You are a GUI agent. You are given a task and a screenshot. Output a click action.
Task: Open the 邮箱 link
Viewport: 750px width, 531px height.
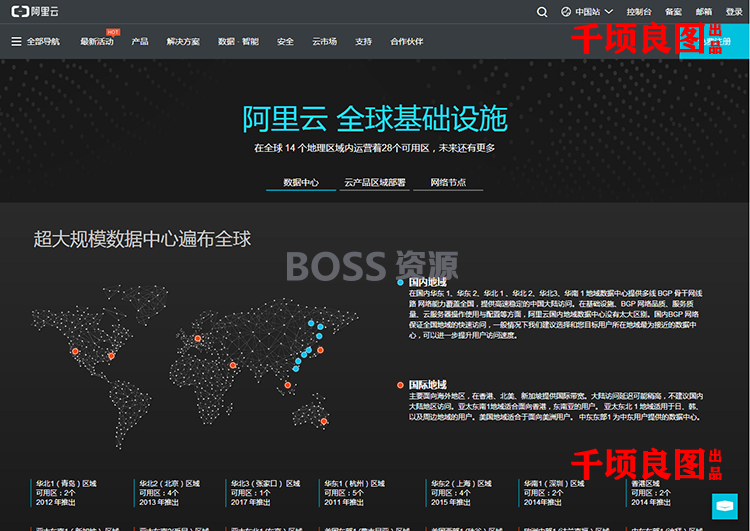(x=704, y=12)
